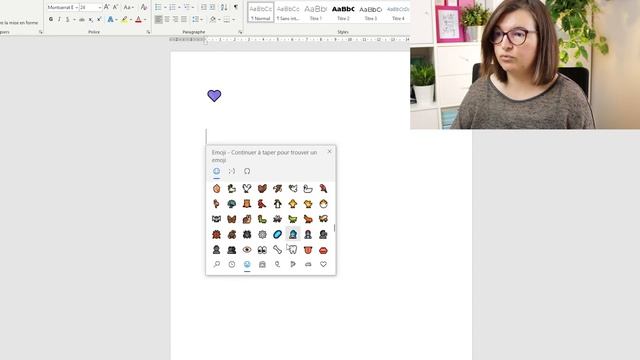The width and height of the screenshot is (640, 360).
Task: Open the emoji search category
Action: pyautogui.click(x=216, y=264)
